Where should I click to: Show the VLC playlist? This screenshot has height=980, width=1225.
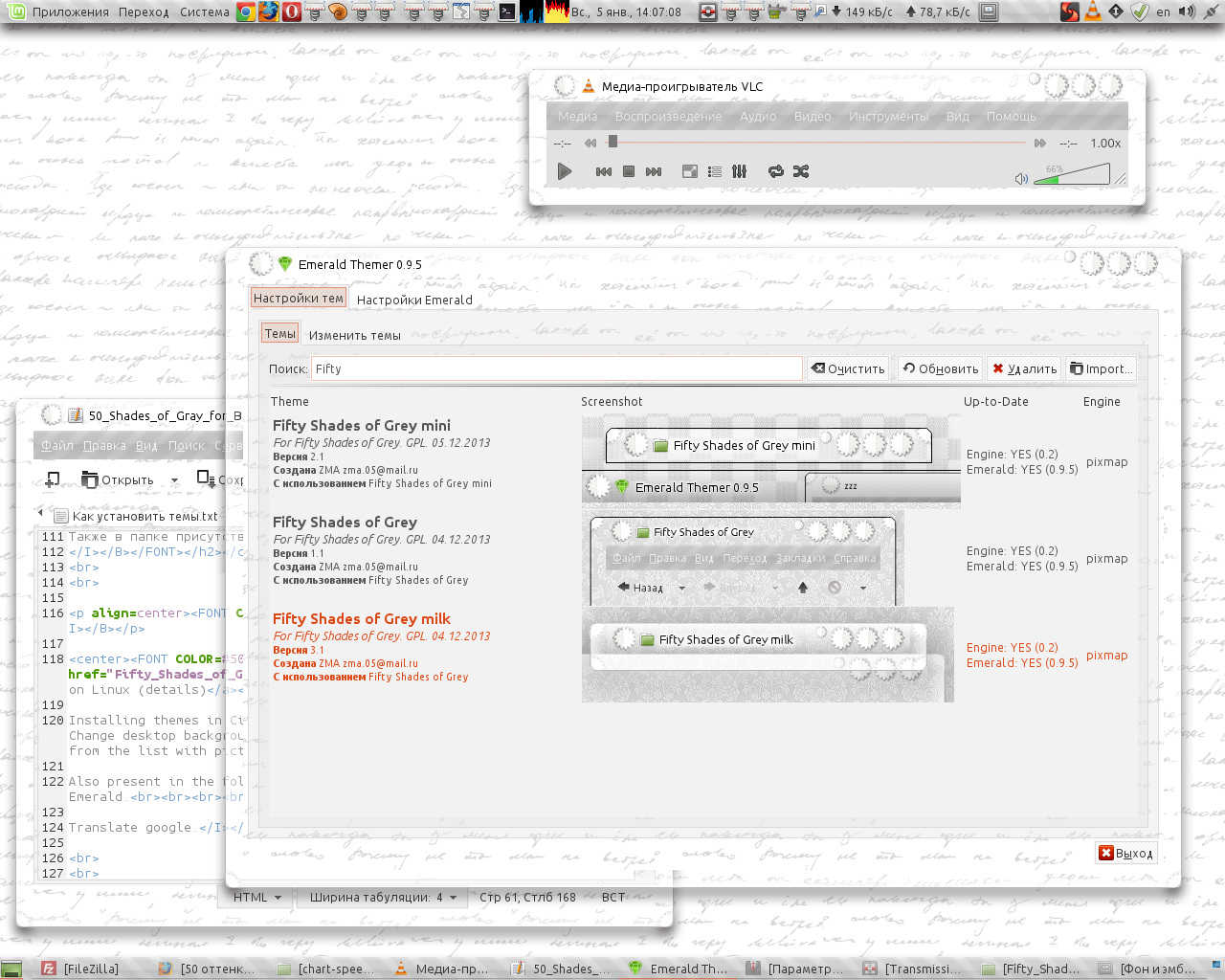tap(715, 171)
